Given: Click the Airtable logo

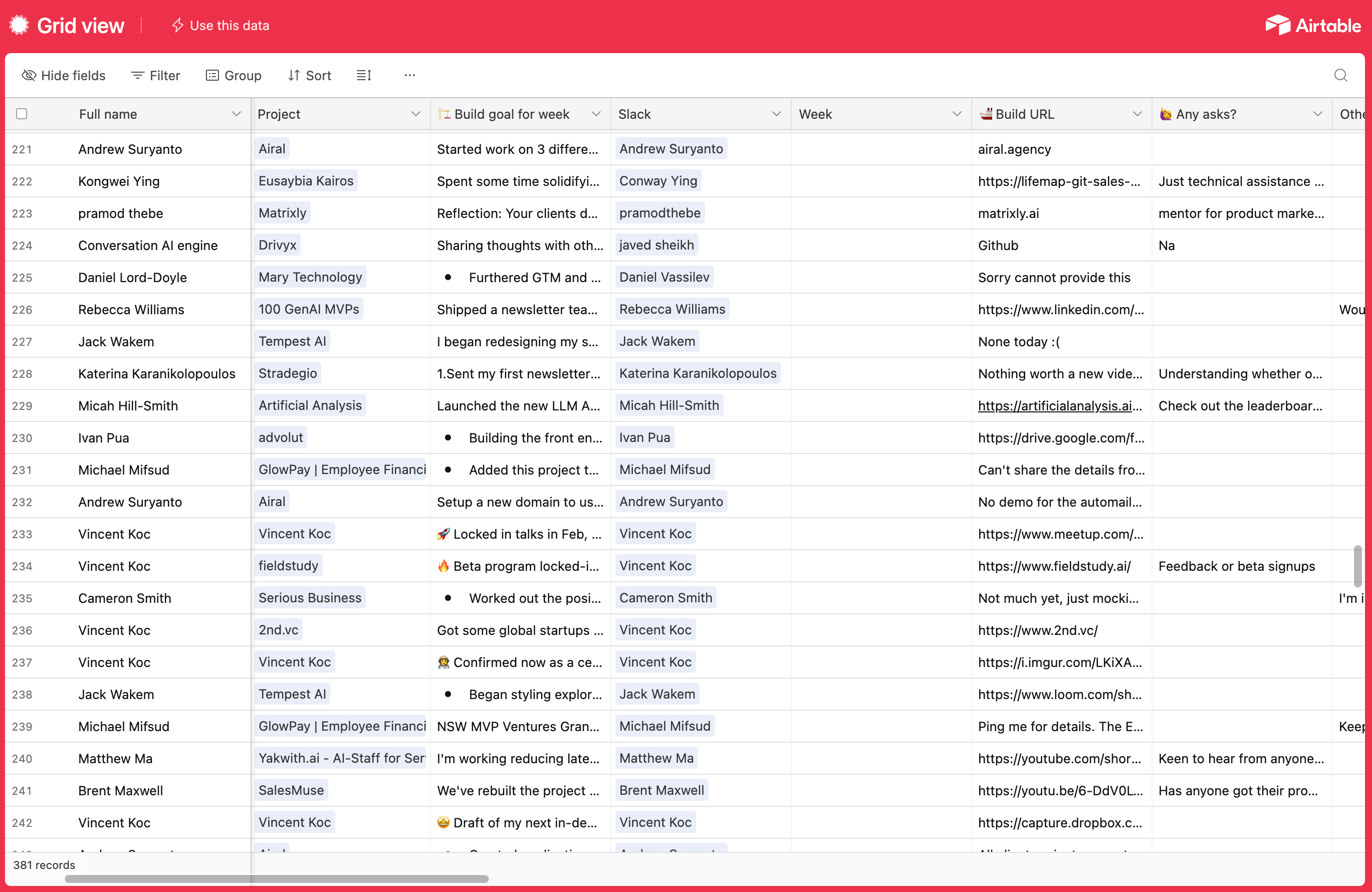Looking at the screenshot, I should pos(1313,26).
